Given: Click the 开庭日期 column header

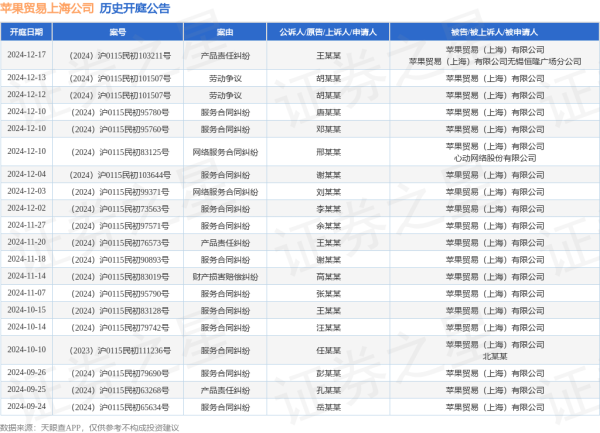Looking at the screenshot, I should click(26, 32).
